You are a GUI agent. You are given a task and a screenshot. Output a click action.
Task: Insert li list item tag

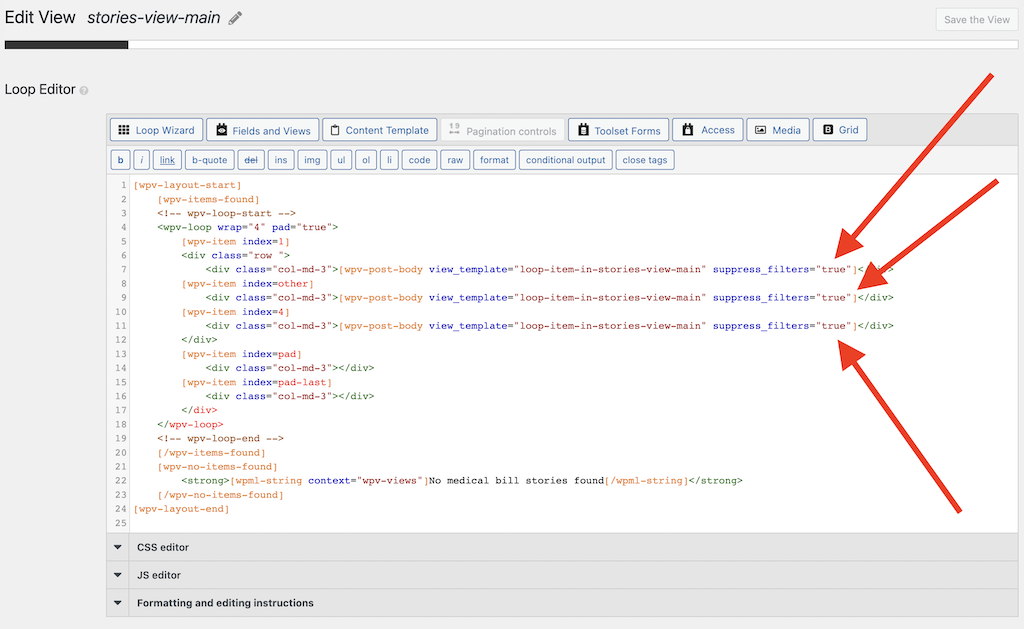click(x=389, y=160)
